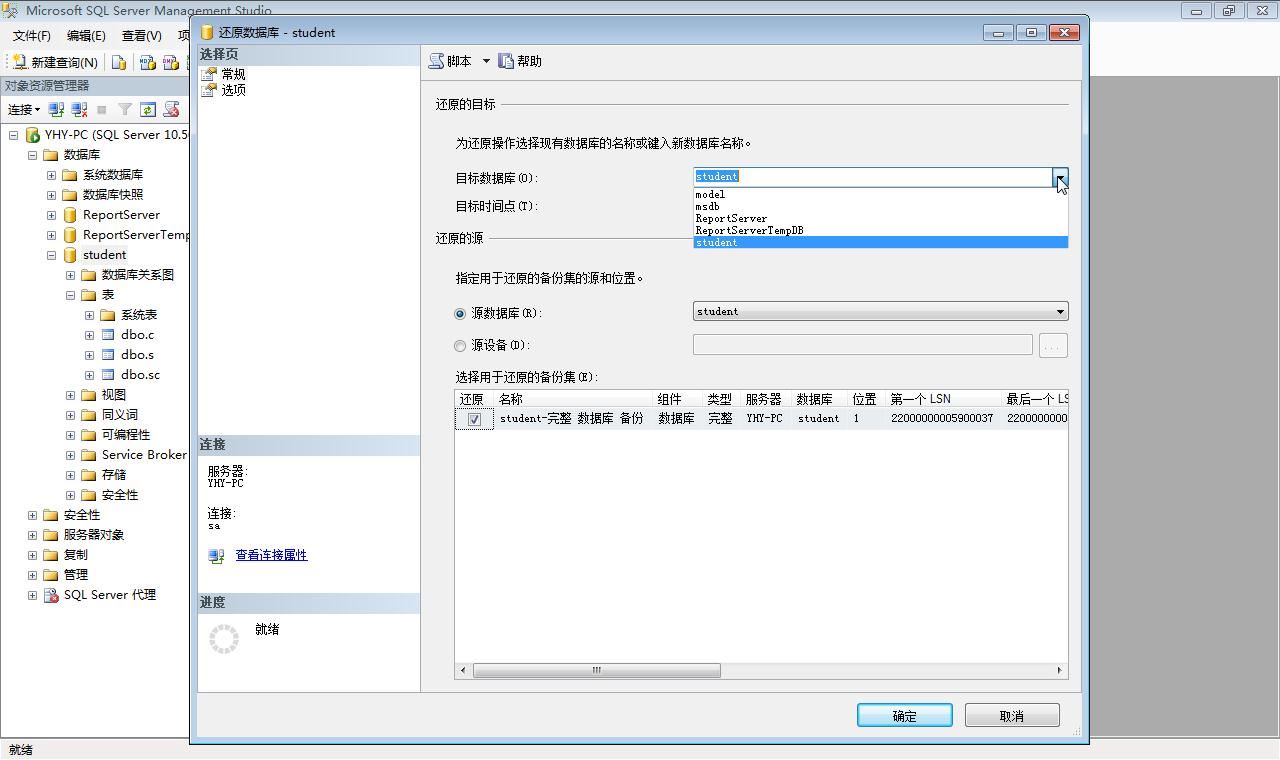
Task: Click the ReportServer database icon in tree
Action: 70,215
